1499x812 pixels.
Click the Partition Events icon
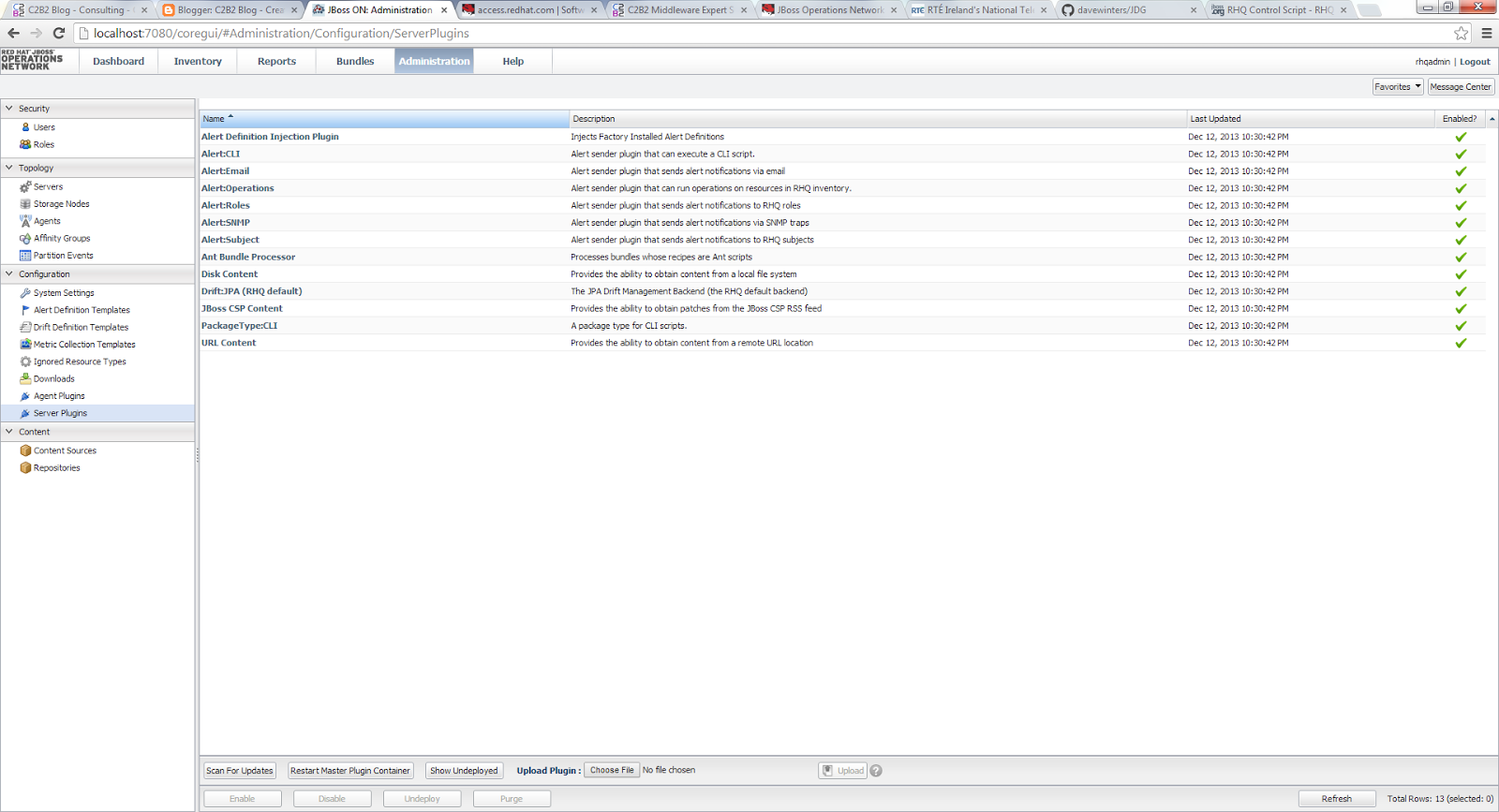coord(25,255)
